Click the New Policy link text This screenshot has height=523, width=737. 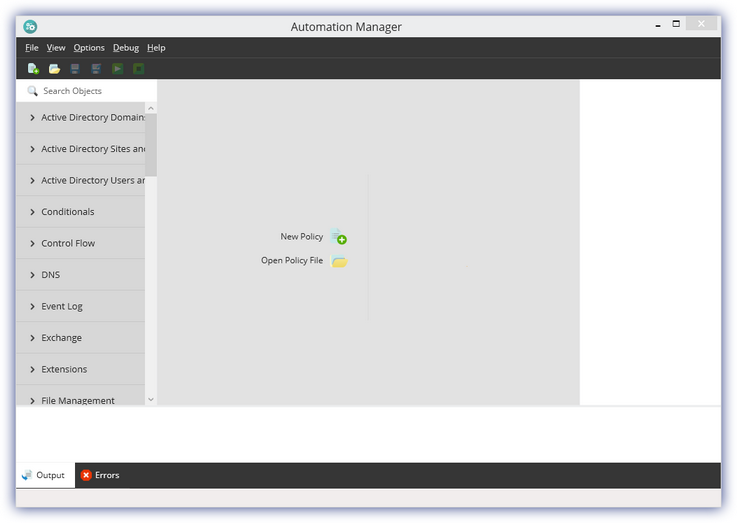302,236
